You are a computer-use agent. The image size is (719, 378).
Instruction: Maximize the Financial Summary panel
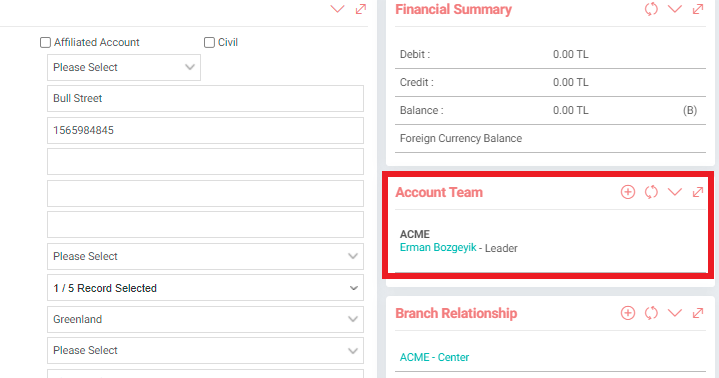[697, 9]
